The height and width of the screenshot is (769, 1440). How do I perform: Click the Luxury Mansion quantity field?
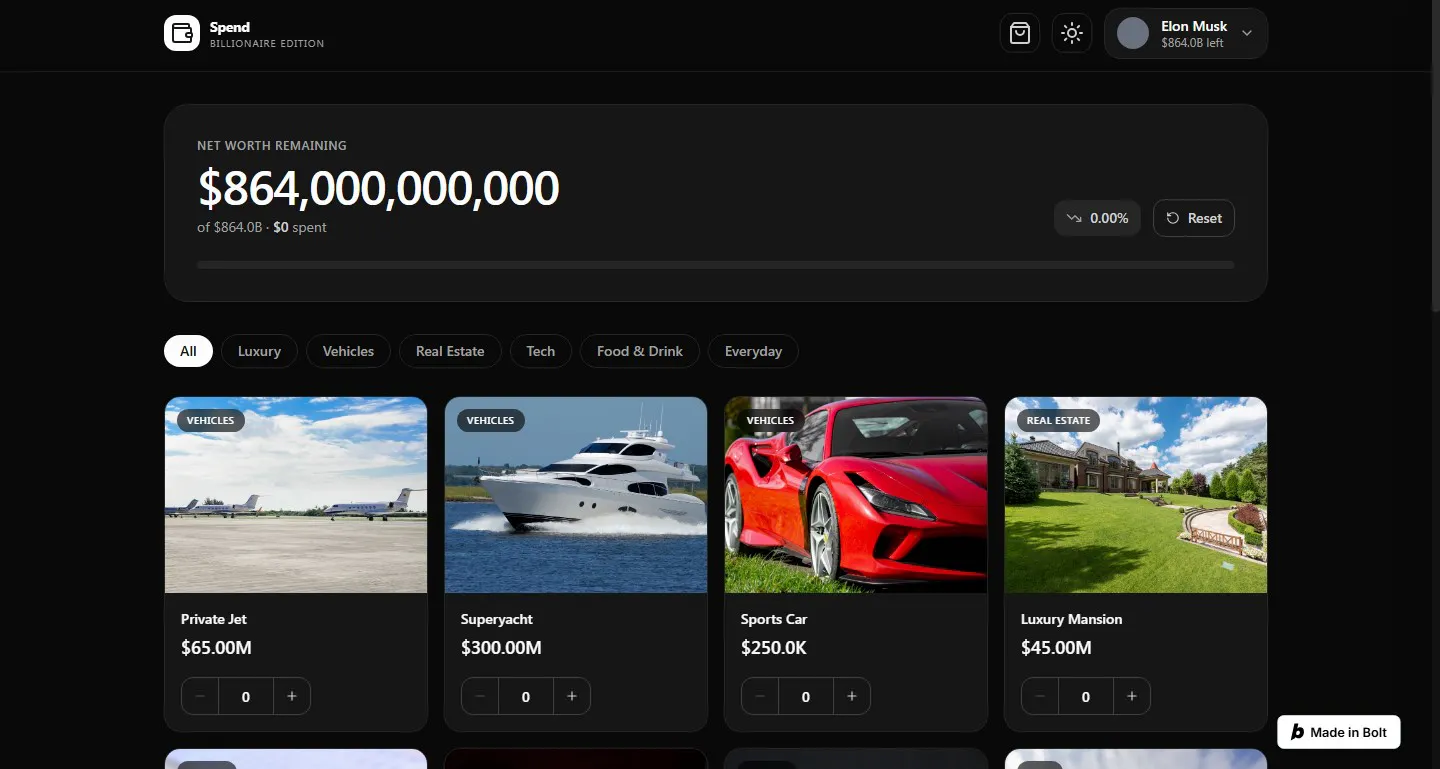click(x=1086, y=696)
